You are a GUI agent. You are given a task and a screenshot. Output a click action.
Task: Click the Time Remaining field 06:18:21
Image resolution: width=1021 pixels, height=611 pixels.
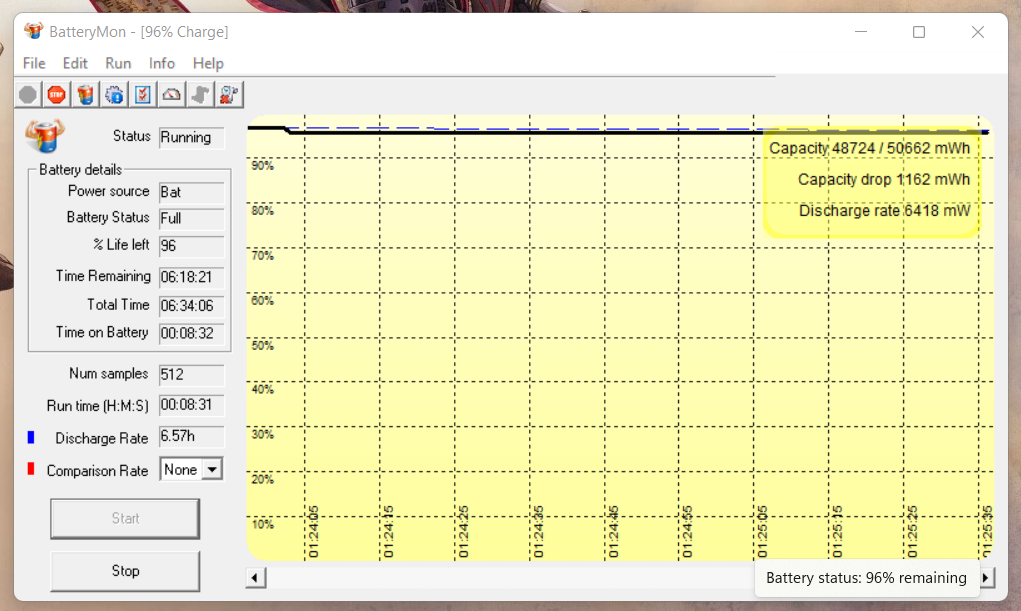click(191, 277)
